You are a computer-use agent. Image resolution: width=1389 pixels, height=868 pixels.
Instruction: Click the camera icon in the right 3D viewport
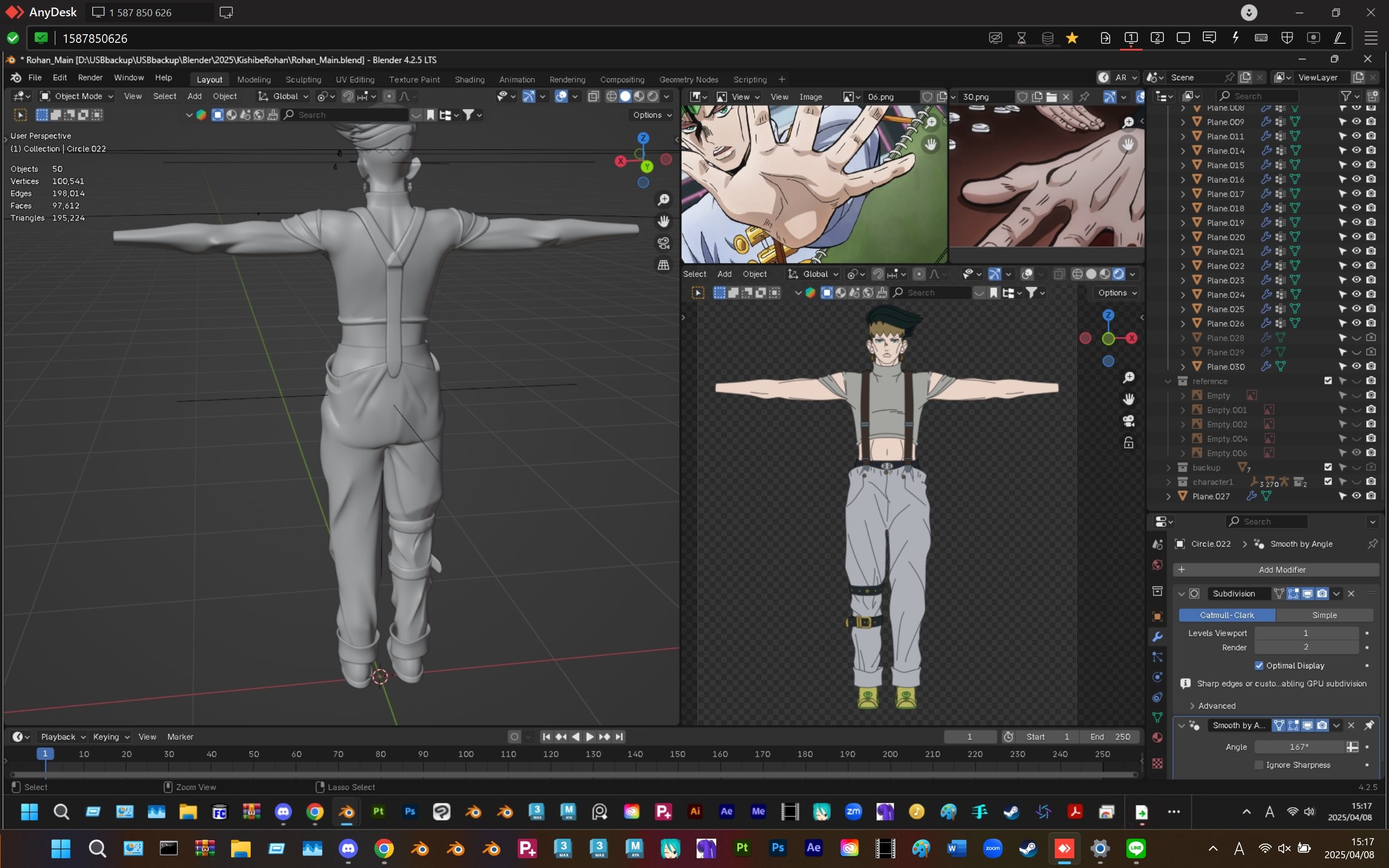click(x=1129, y=422)
